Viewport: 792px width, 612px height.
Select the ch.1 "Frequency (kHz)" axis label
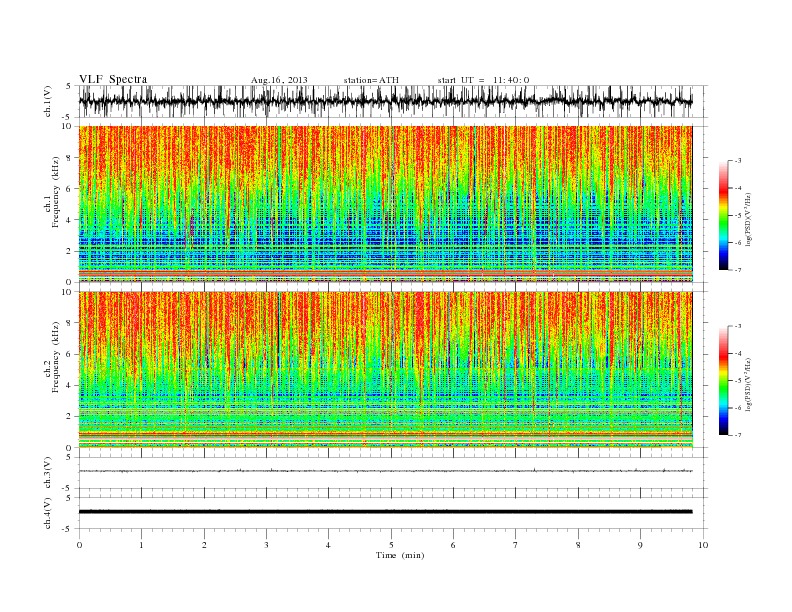coord(55,192)
